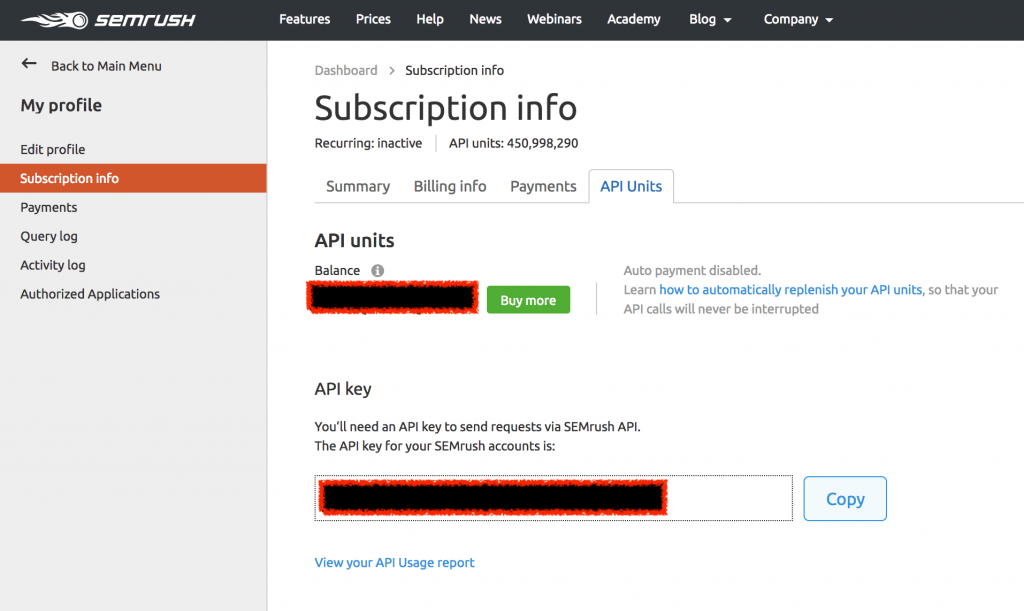The width and height of the screenshot is (1024, 611).
Task: Click the 'Recurring: inactive' text
Action: pyautogui.click(x=368, y=143)
